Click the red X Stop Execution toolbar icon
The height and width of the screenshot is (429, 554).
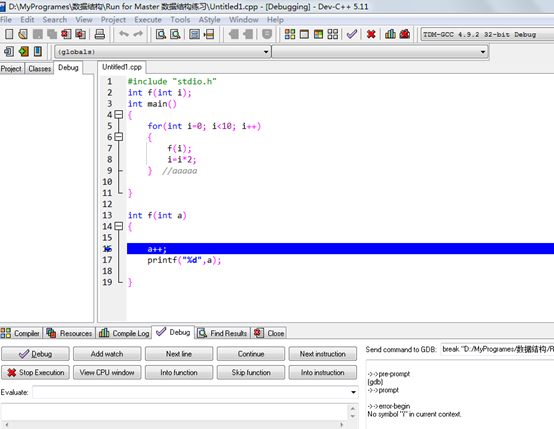coord(371,34)
